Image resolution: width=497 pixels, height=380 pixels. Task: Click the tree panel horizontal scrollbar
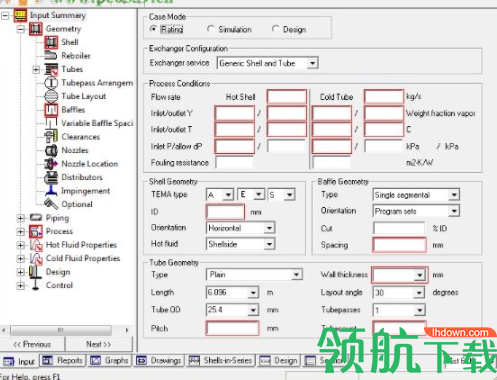coord(65,330)
